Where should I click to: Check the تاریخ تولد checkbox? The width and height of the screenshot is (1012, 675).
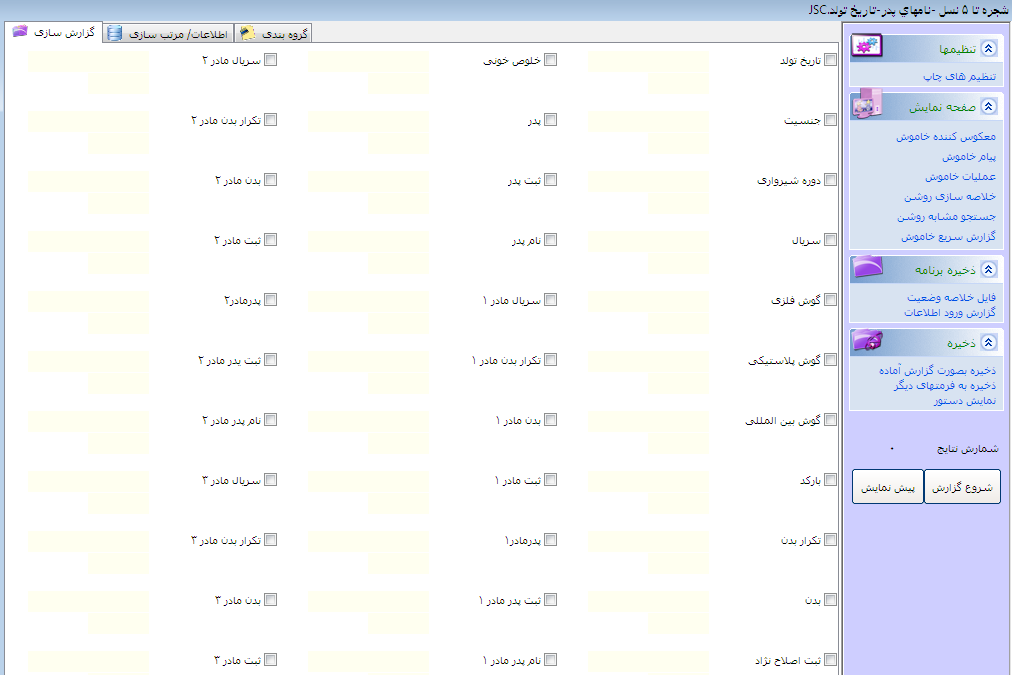click(x=831, y=59)
